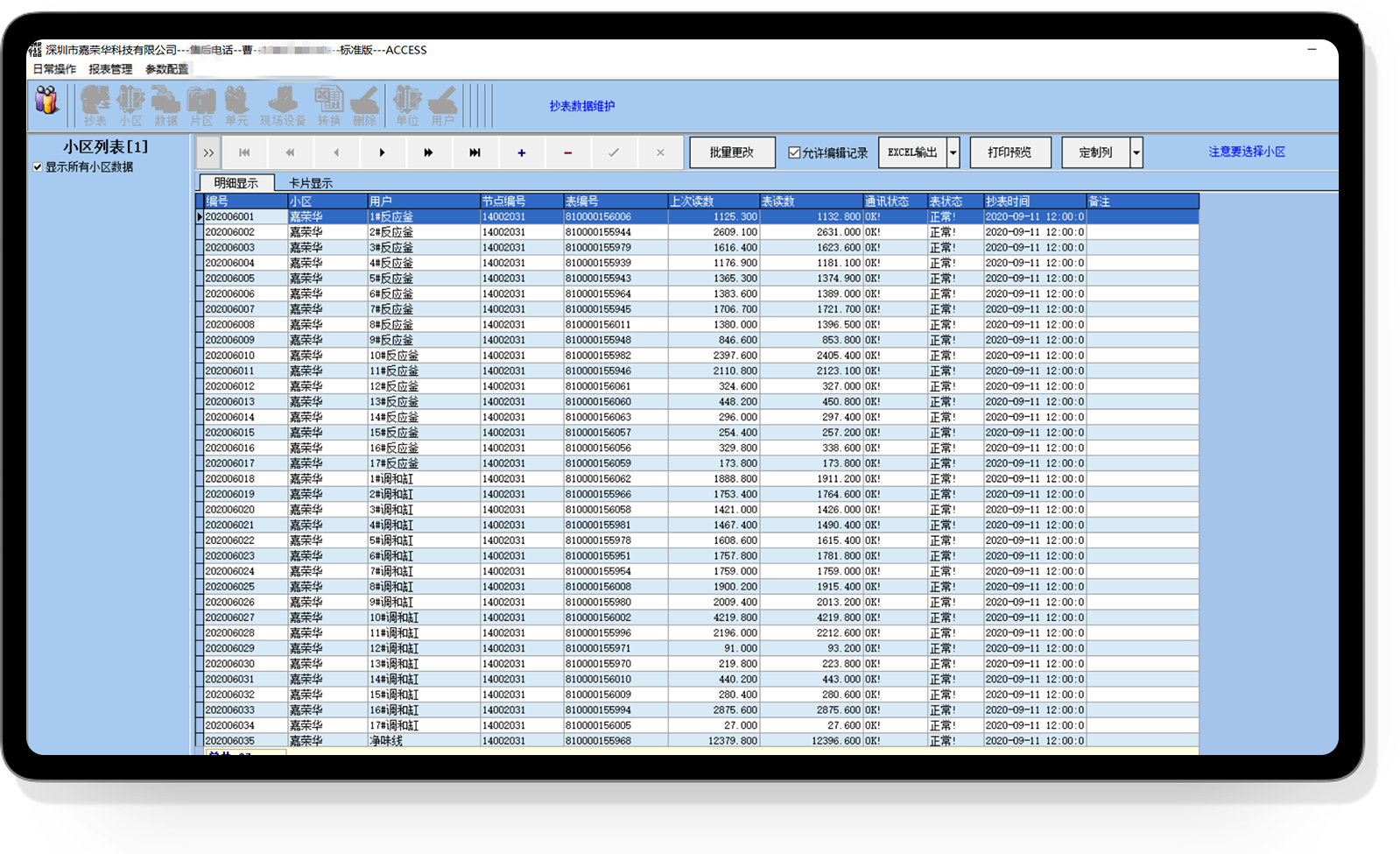The height and width of the screenshot is (854, 1400).
Task: Click meter number 810000156061
Action: [616, 386]
